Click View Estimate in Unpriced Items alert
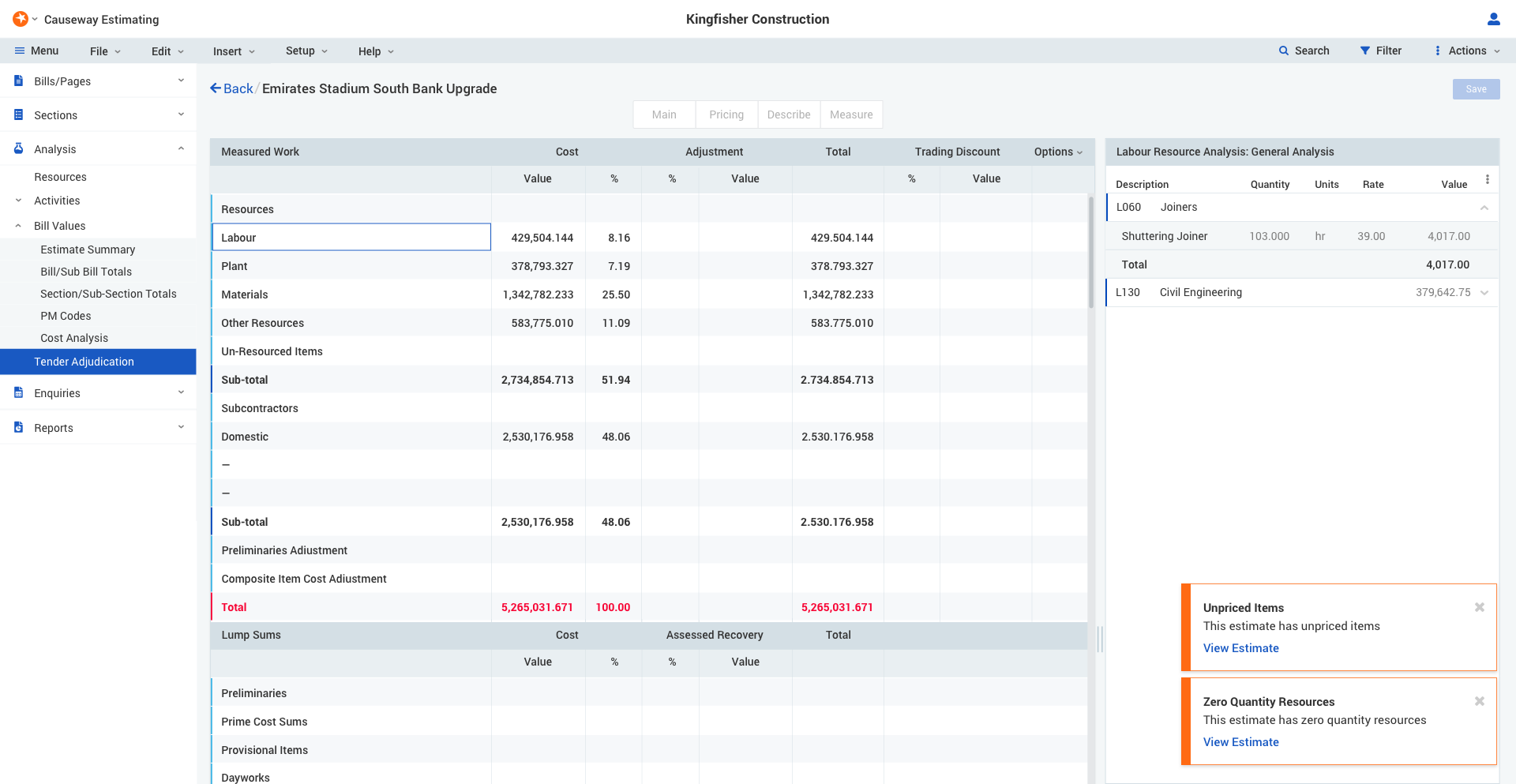Viewport: 1516px width, 784px height. pyautogui.click(x=1240, y=648)
